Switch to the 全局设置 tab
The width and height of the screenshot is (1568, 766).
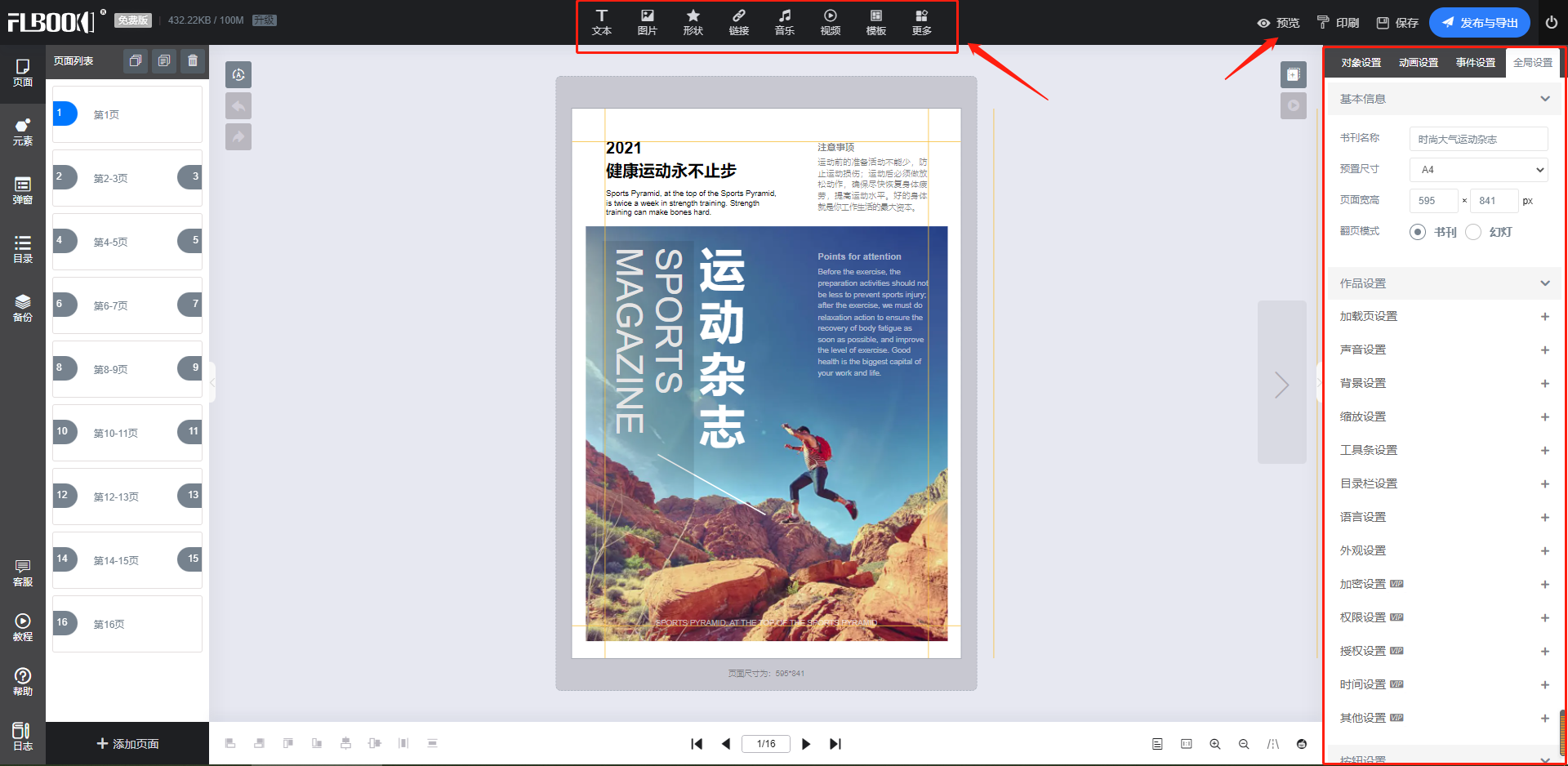pos(1533,63)
